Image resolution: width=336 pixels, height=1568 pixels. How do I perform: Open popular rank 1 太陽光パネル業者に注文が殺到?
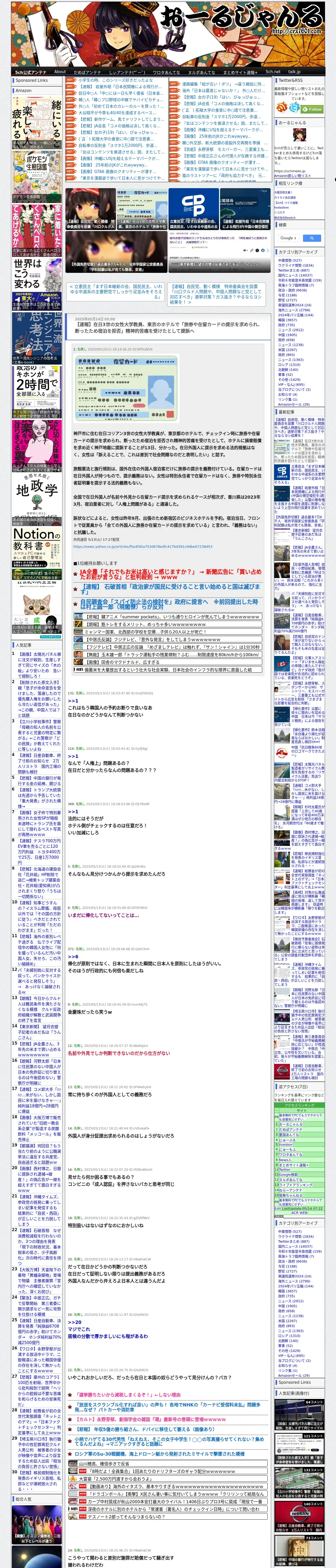[40, 665]
